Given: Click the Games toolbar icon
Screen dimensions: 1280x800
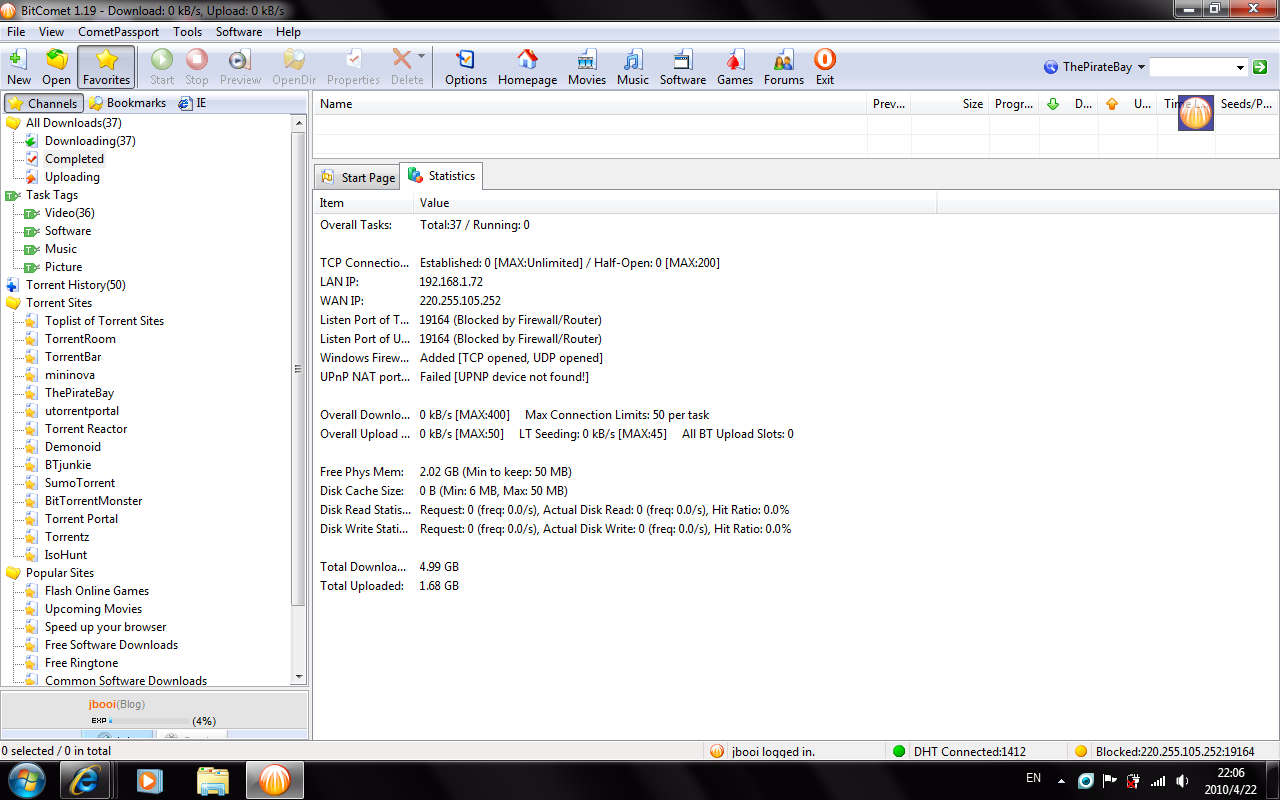Looking at the screenshot, I should pos(735,66).
